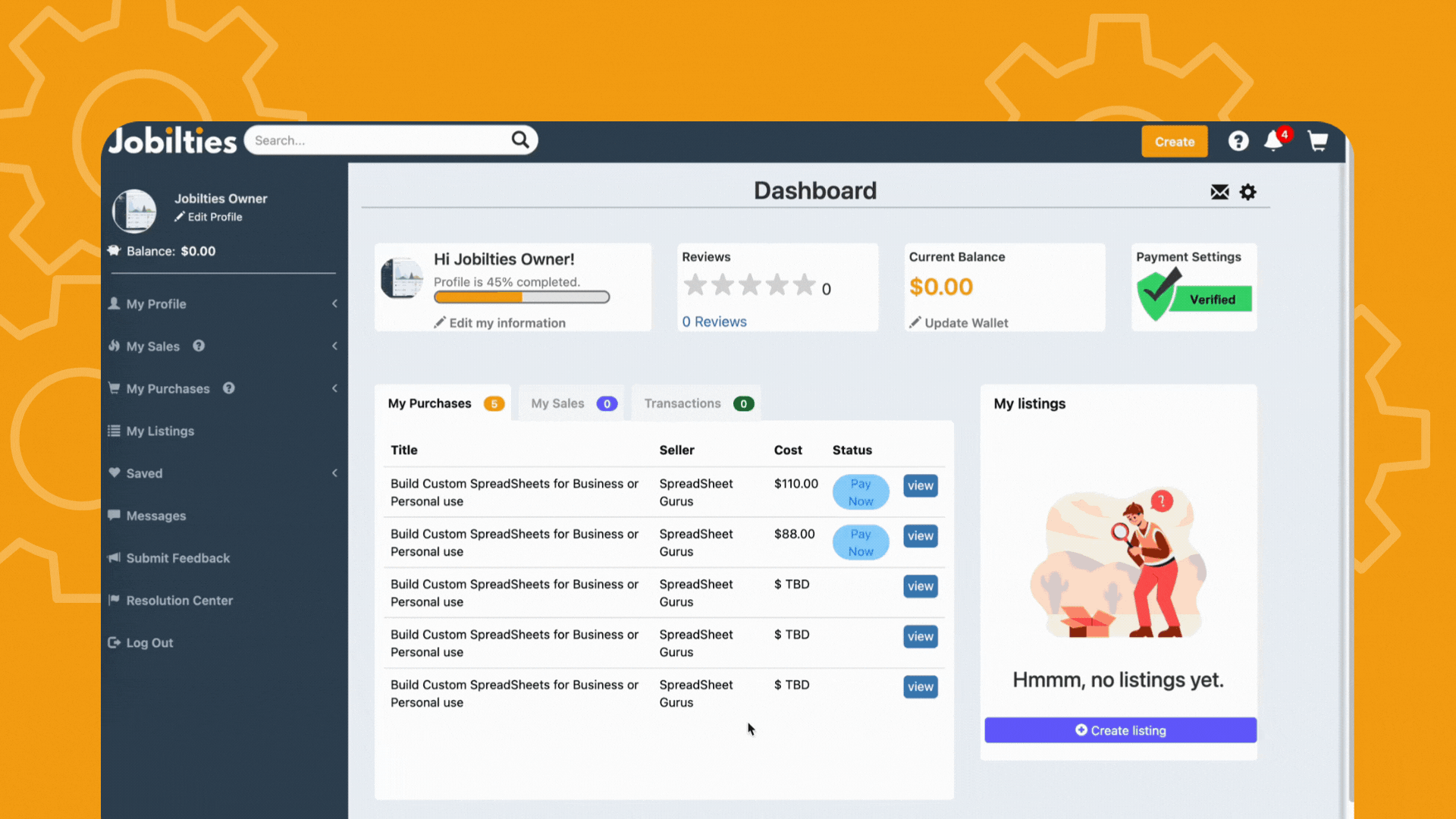Open the Dashboard settings gear icon

[1248, 192]
